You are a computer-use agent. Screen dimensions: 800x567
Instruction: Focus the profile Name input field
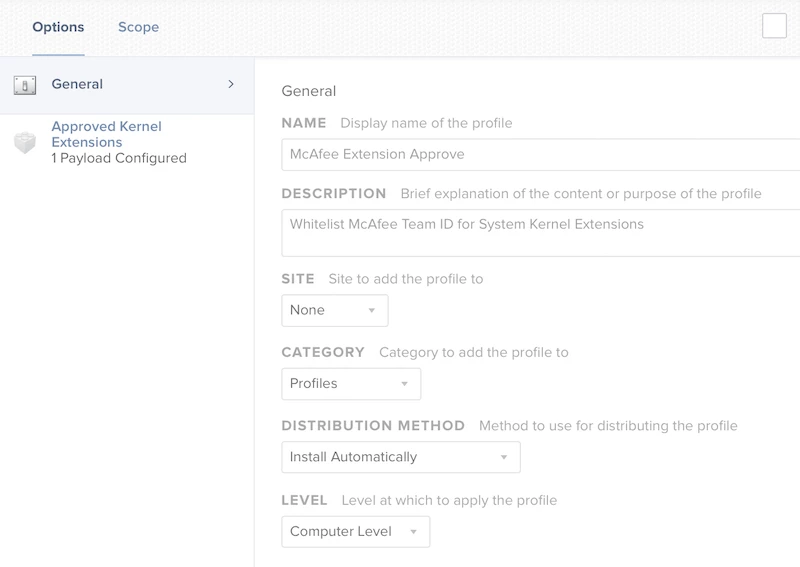point(540,155)
